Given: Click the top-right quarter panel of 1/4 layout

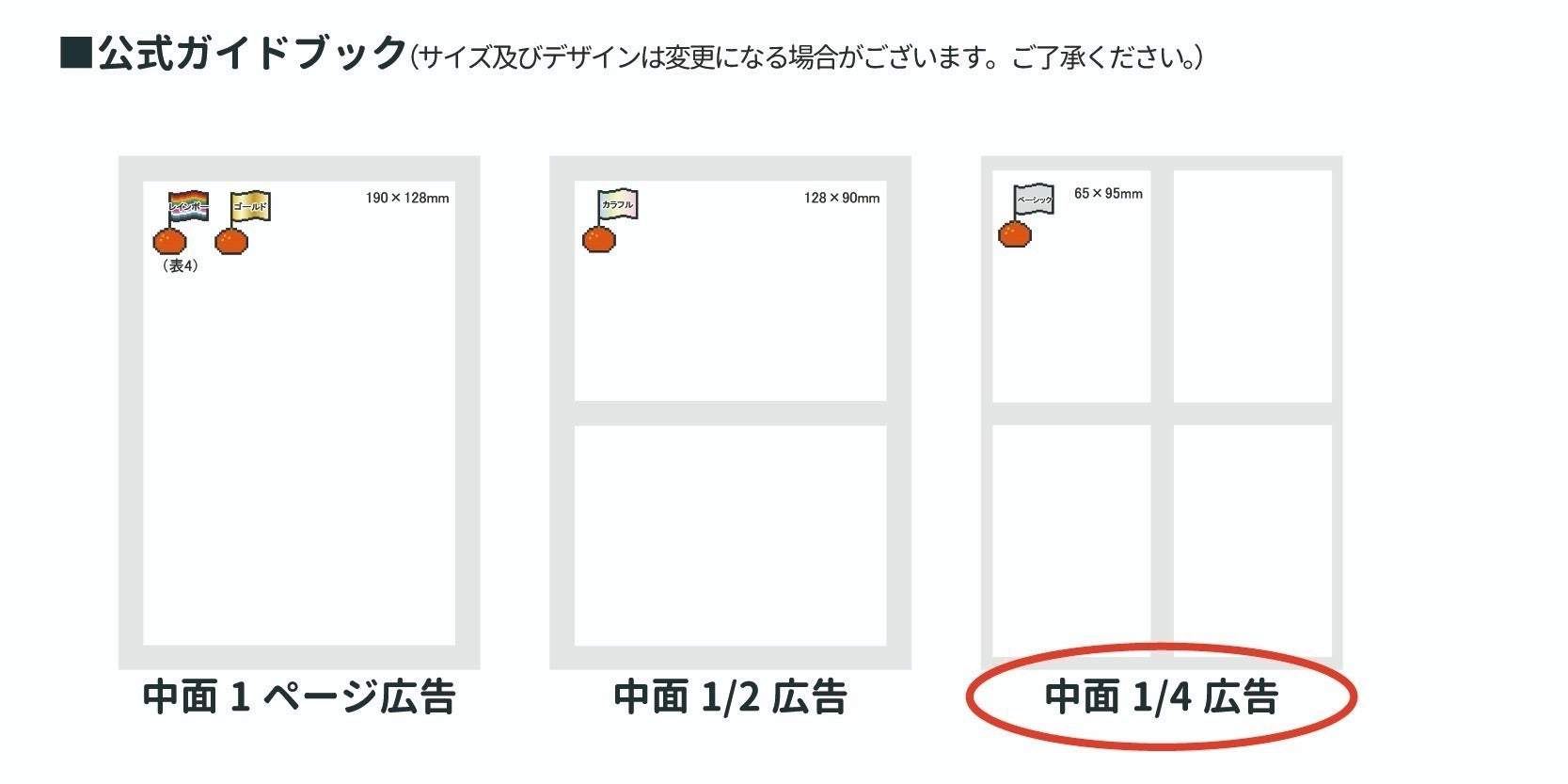Looking at the screenshot, I should click(1252, 286).
